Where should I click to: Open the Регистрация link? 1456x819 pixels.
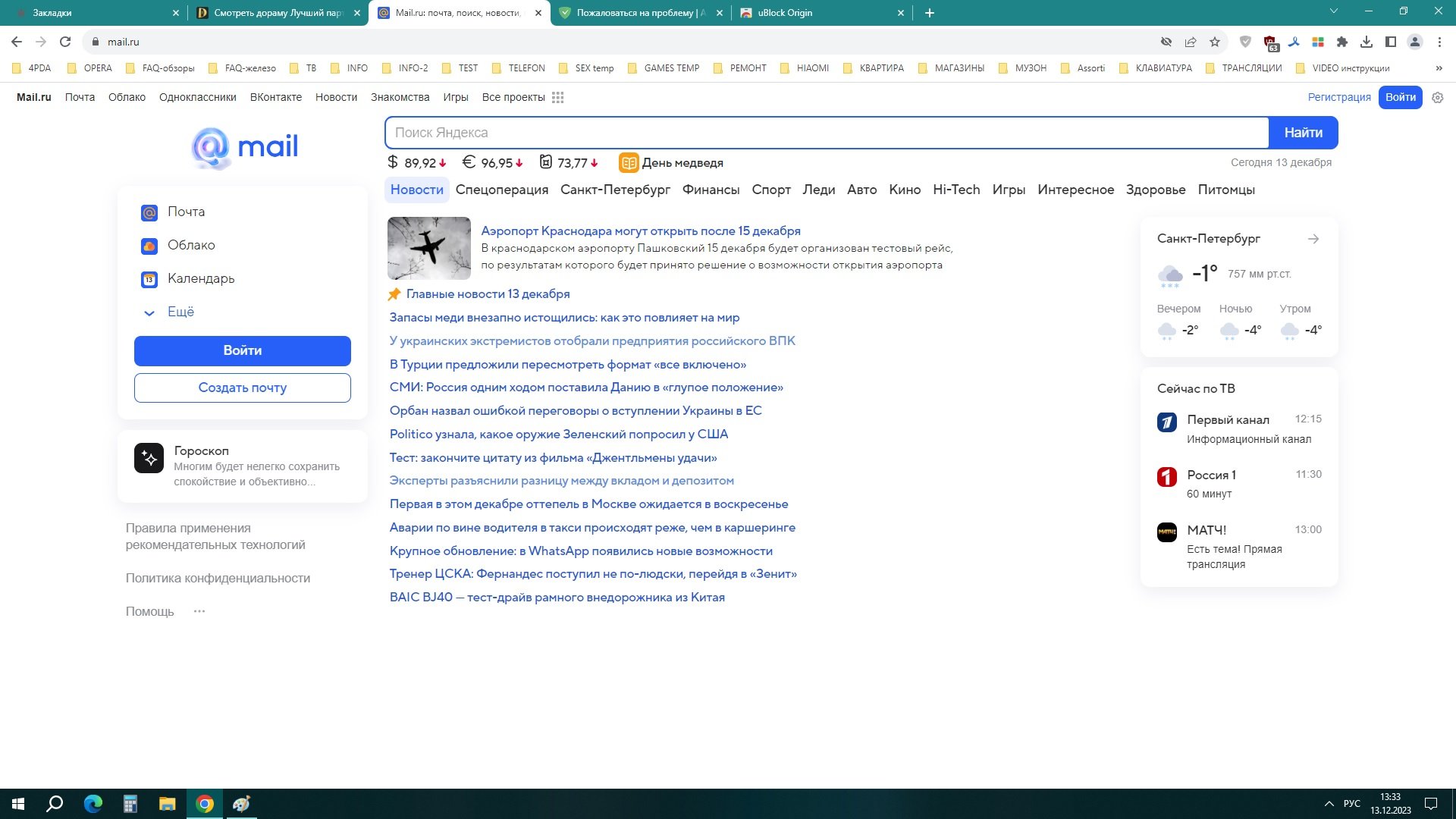click(1339, 97)
